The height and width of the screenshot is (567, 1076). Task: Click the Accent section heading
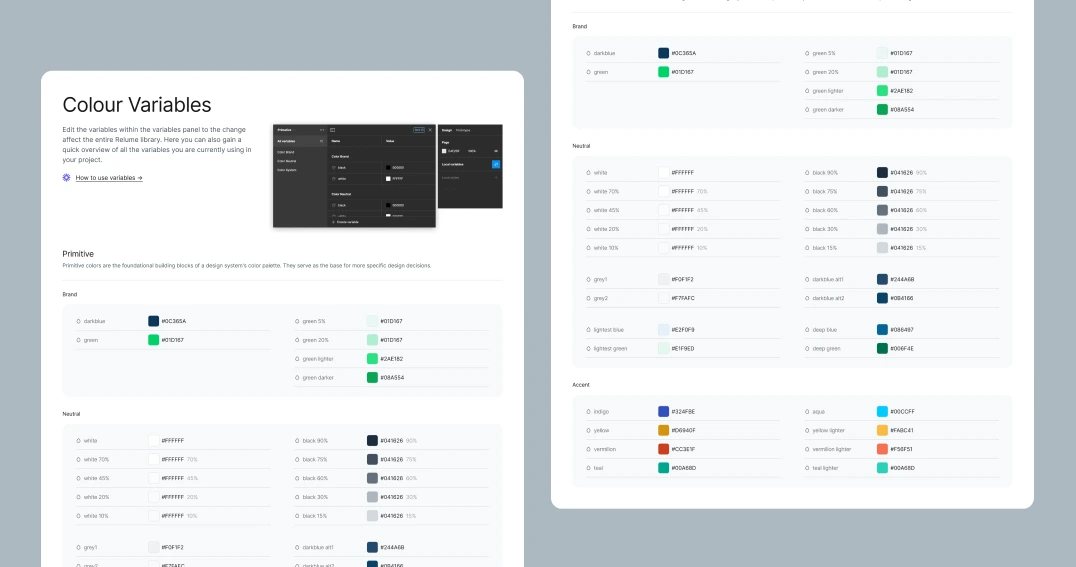click(581, 385)
